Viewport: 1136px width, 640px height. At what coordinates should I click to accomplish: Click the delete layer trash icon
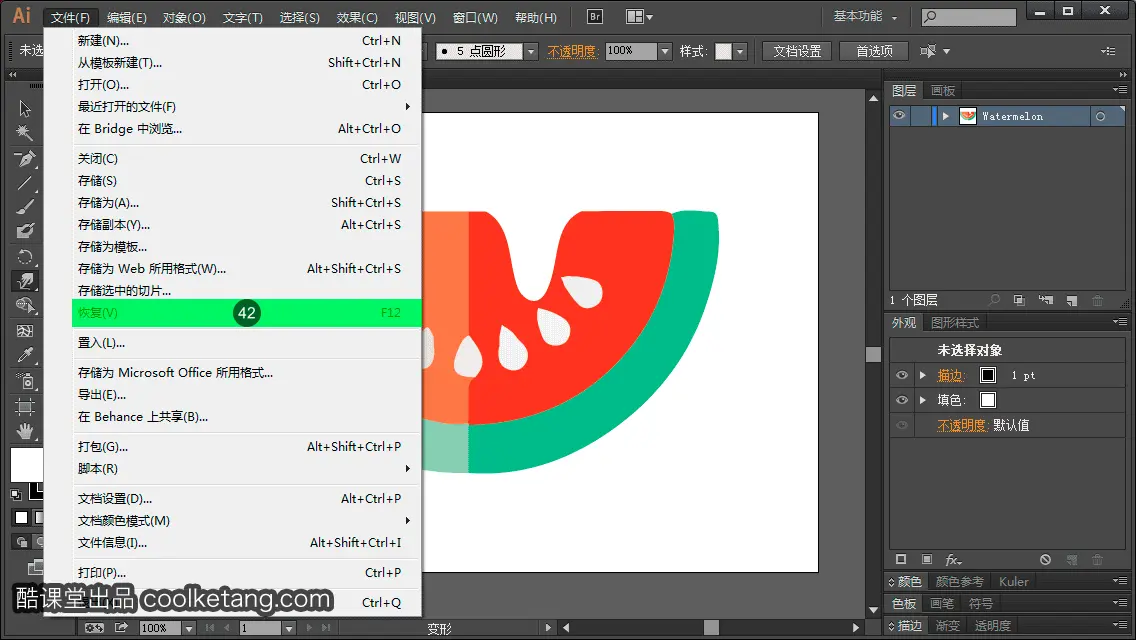(1098, 300)
